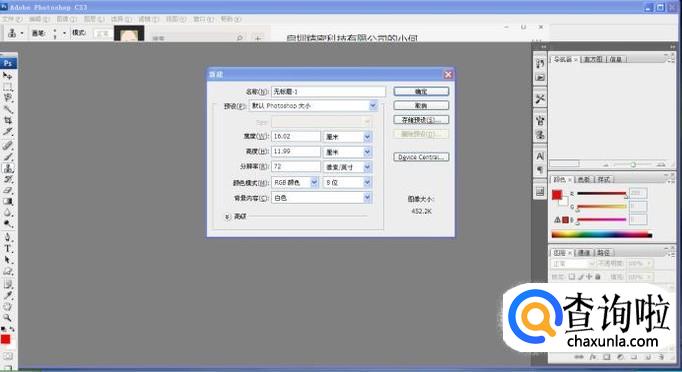Click the red foreground color swatch in toolbox

click(6, 339)
